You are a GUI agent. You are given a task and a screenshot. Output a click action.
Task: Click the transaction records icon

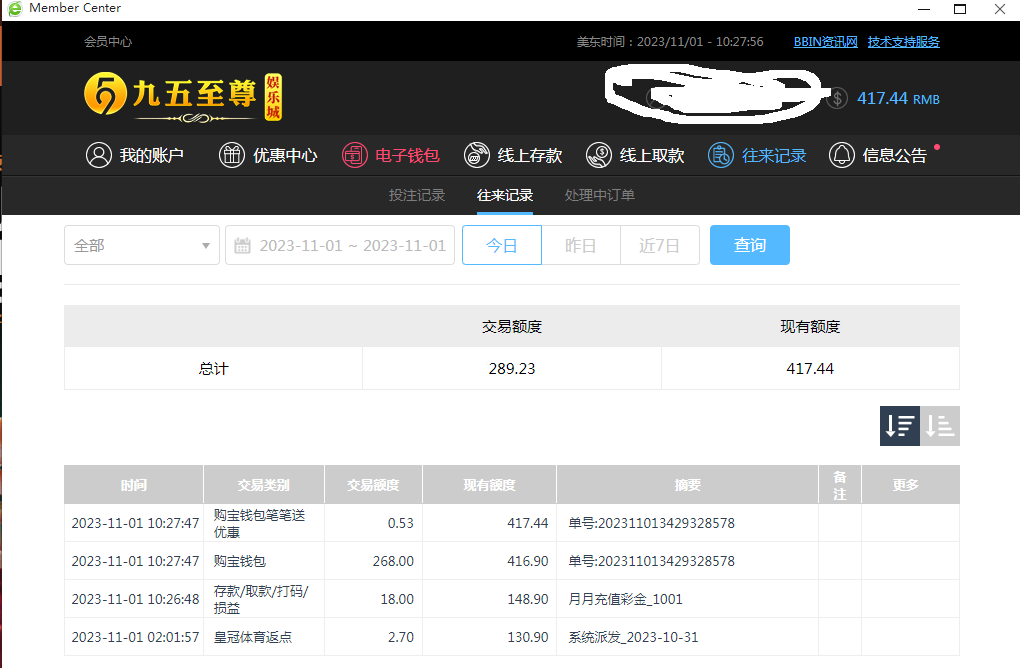pos(720,155)
